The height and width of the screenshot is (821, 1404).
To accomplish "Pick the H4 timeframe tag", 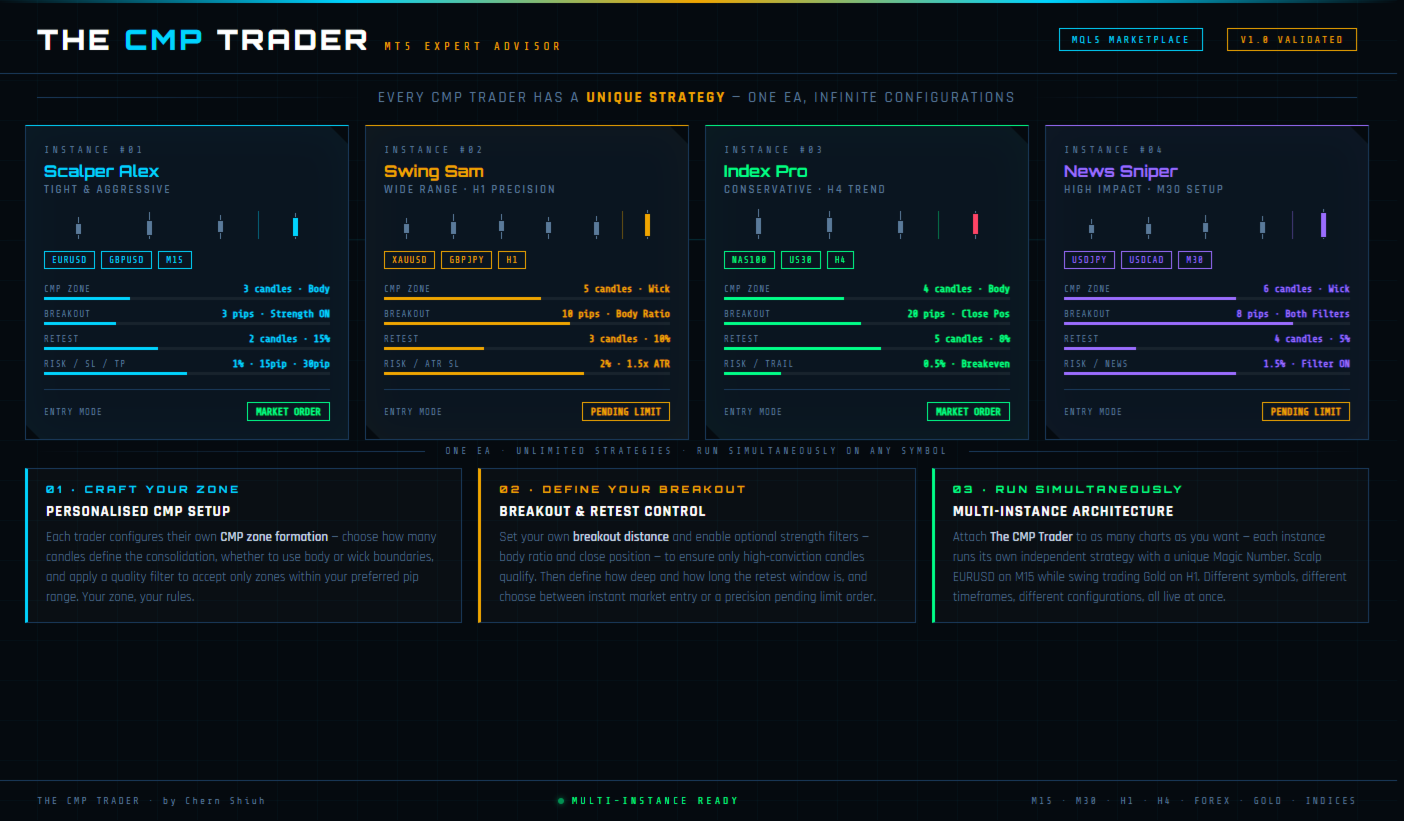I will tap(840, 260).
